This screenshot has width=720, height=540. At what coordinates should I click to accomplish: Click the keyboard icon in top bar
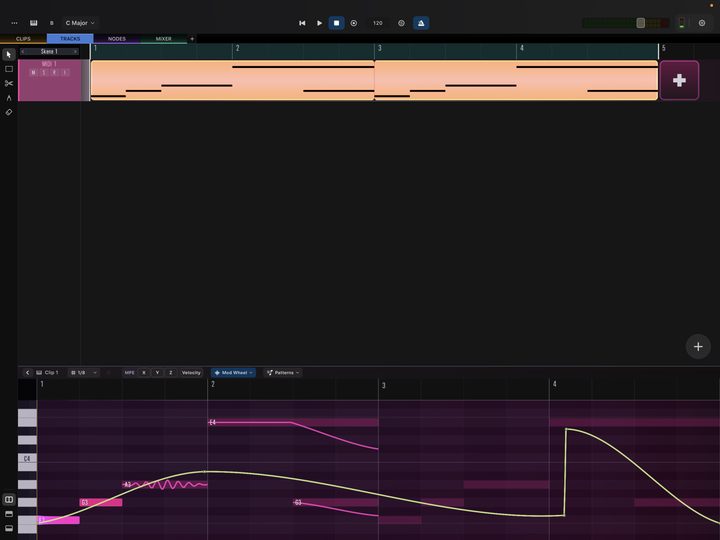(x=34, y=23)
